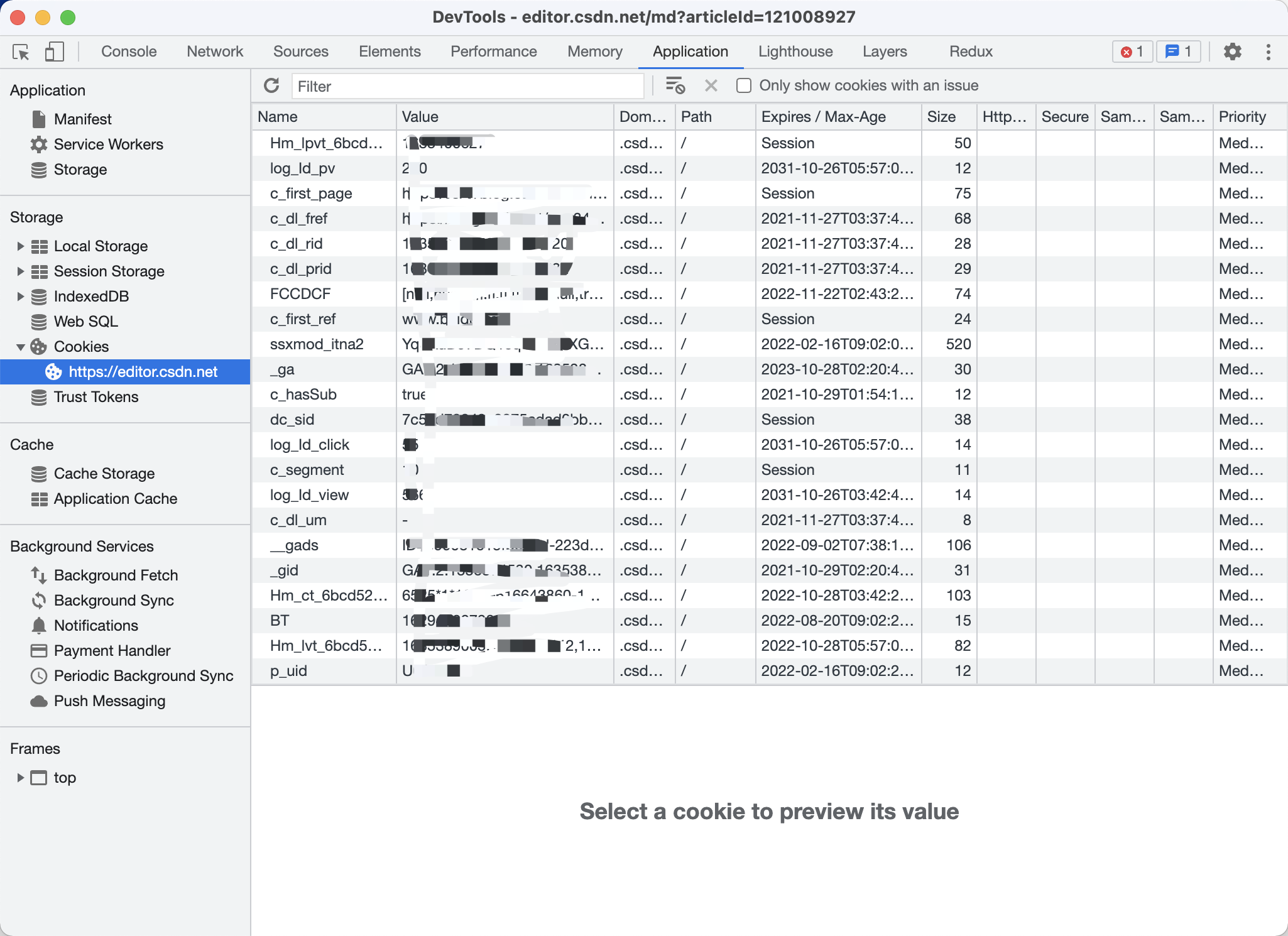Select the p_uid cookie row
The width and height of the screenshot is (1288, 936).
click(x=769, y=671)
